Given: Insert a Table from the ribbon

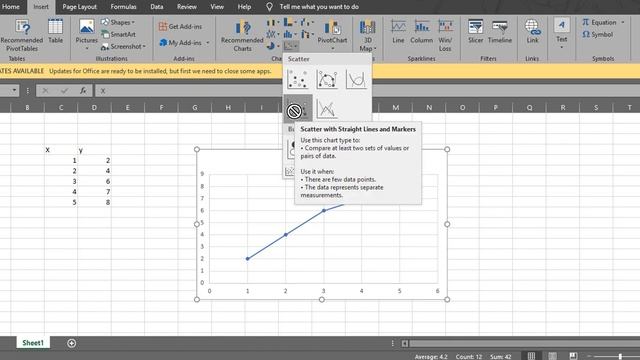Looking at the screenshot, I should coord(55,31).
